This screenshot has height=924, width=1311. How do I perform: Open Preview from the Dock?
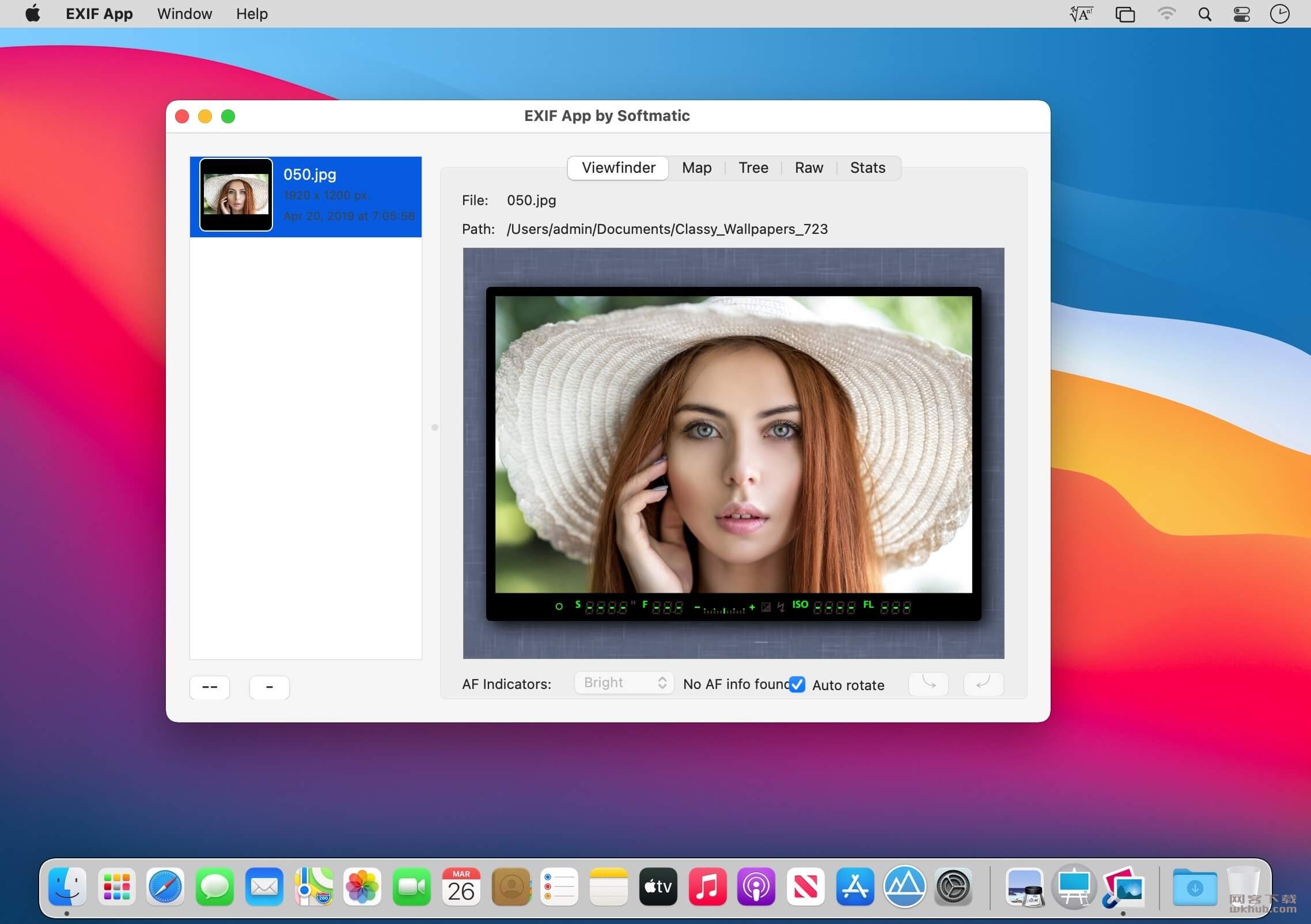coord(1025,887)
